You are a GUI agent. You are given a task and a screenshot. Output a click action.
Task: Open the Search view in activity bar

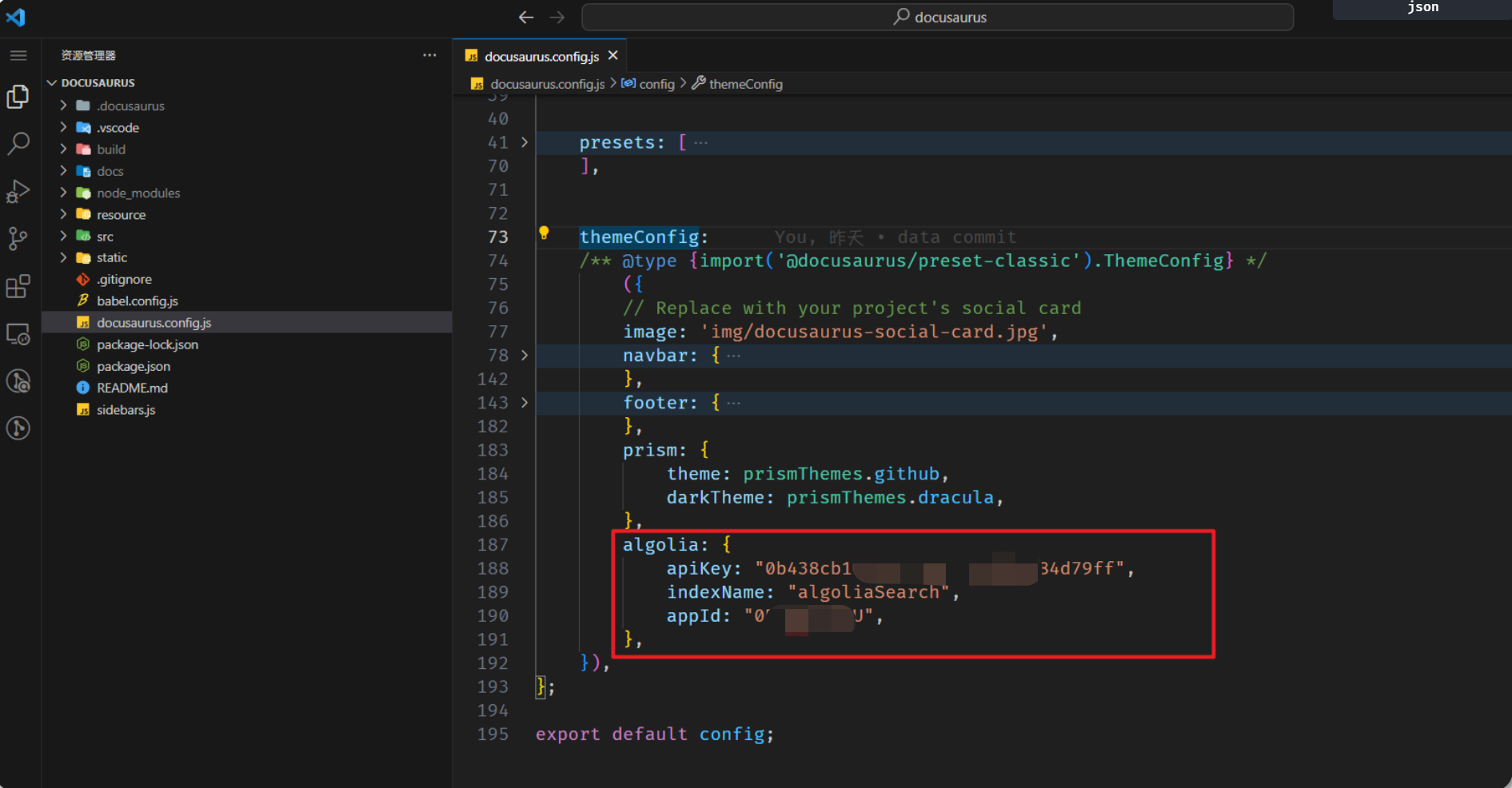click(x=18, y=144)
